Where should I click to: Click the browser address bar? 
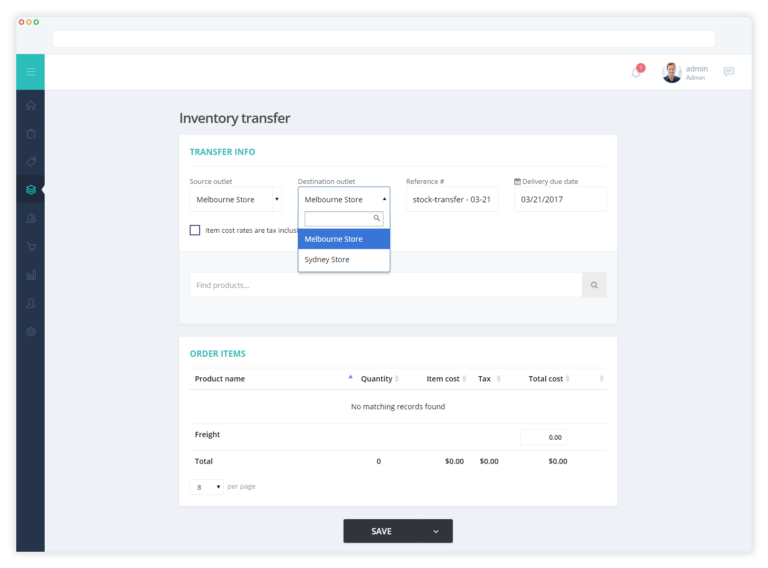384,39
